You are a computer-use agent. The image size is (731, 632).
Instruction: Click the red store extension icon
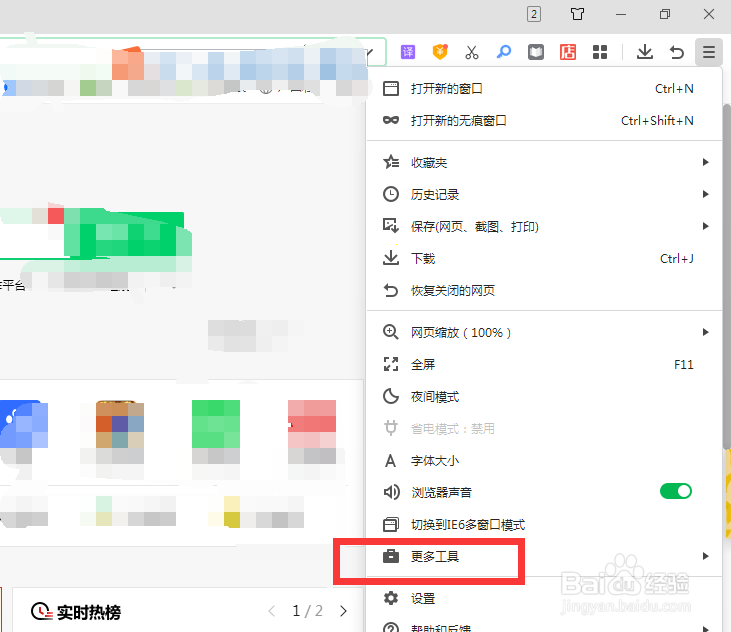click(x=568, y=52)
